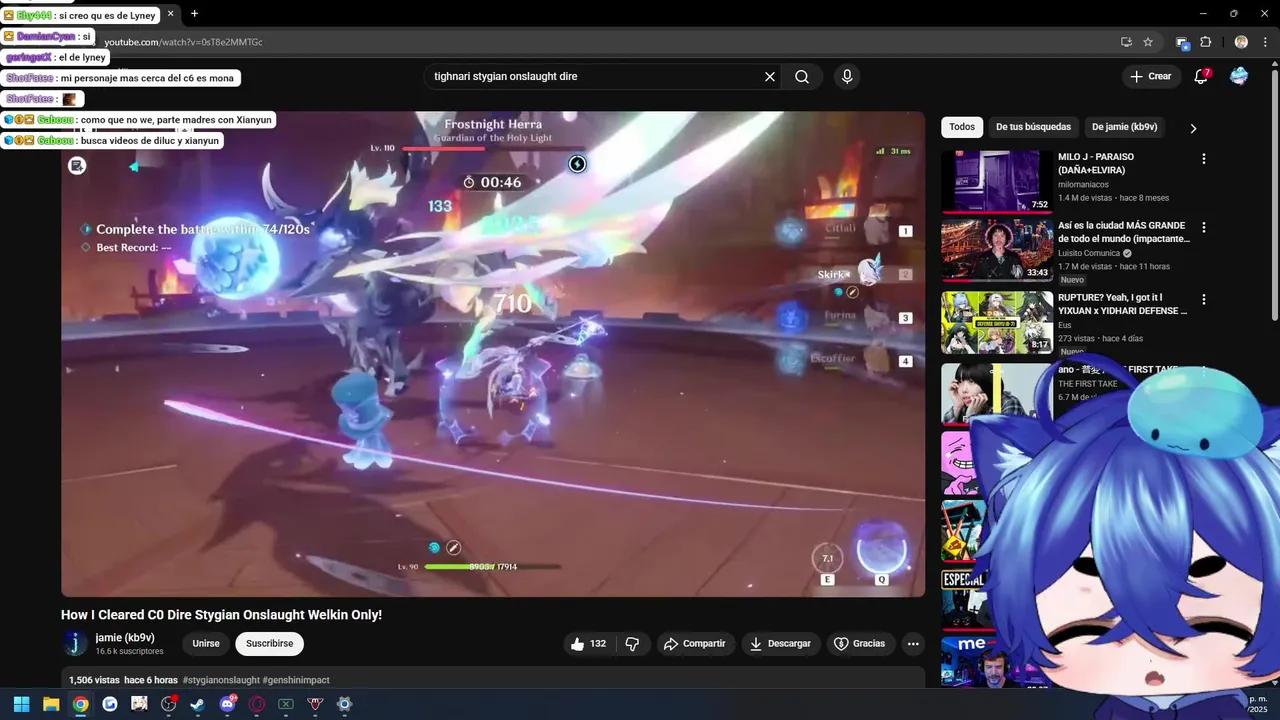
Task: Open the gear settings app in taskbar
Action: (x=345, y=704)
